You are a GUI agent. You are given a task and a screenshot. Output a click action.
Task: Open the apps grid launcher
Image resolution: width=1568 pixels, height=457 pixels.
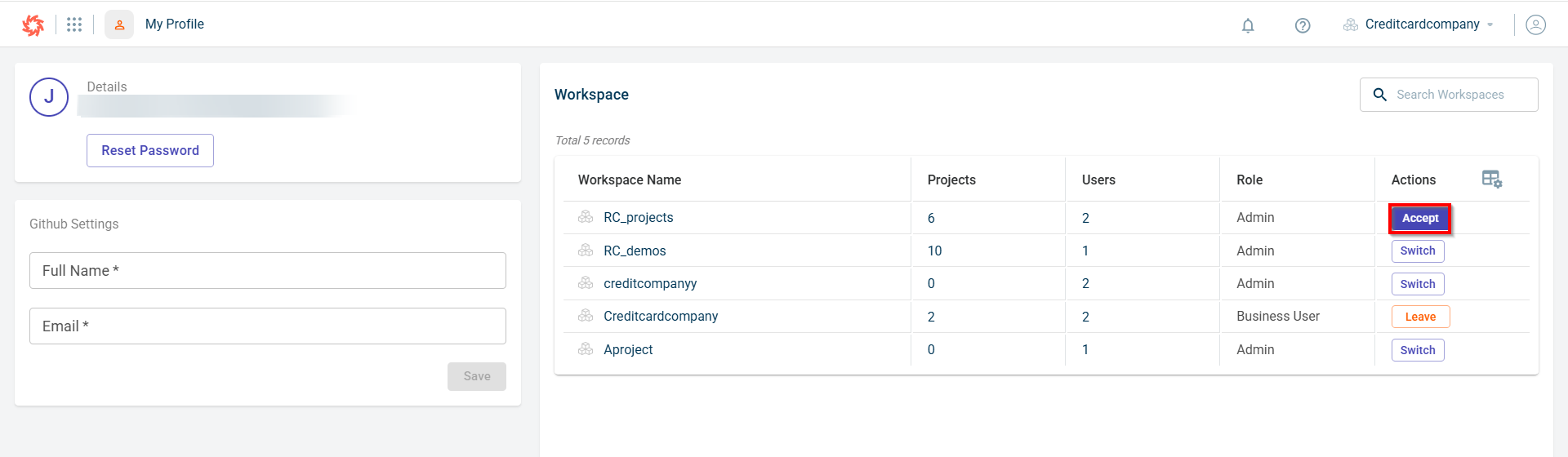click(74, 24)
